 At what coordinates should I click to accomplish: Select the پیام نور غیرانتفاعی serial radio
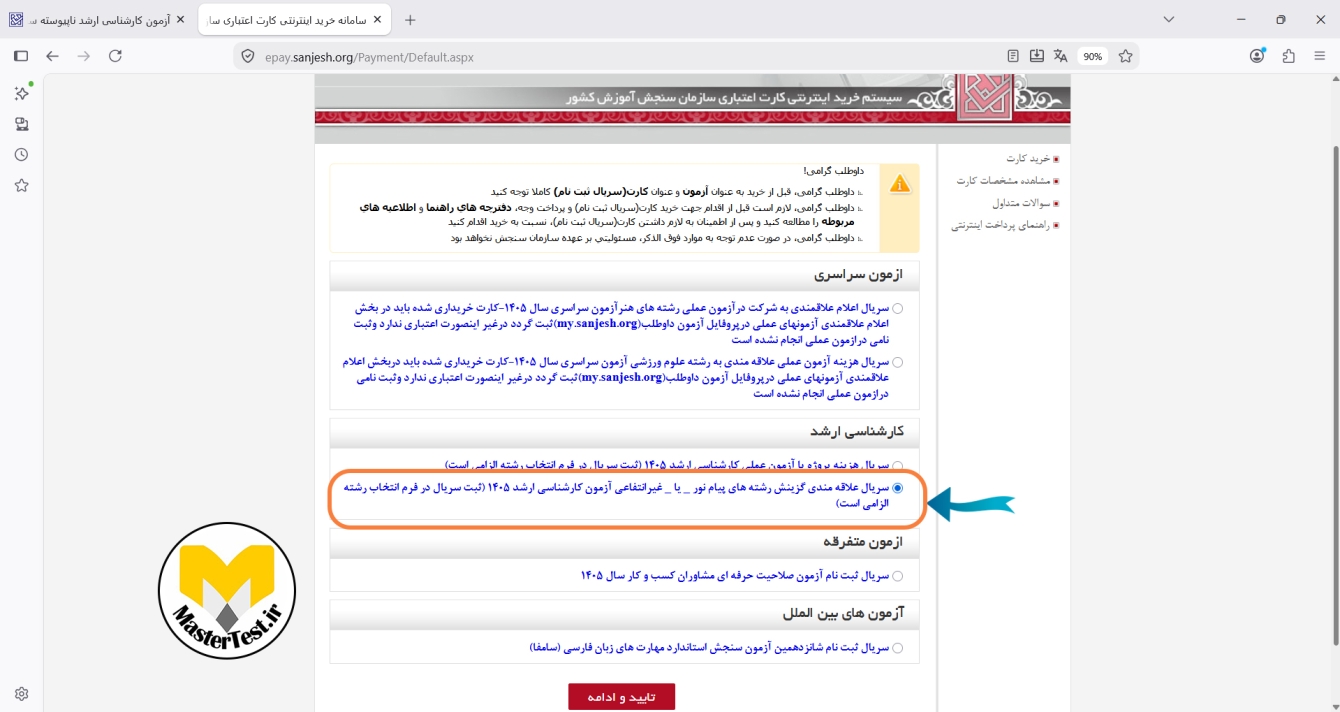coord(897,488)
